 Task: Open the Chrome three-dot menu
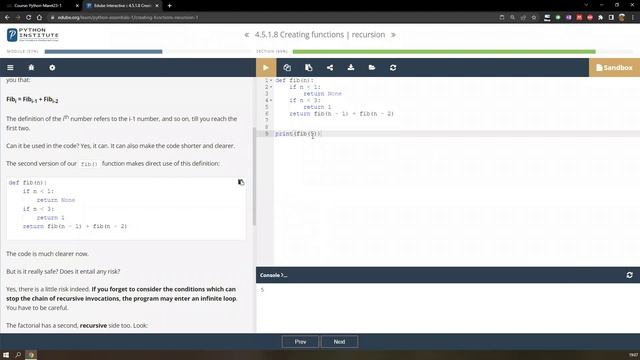[633, 18]
